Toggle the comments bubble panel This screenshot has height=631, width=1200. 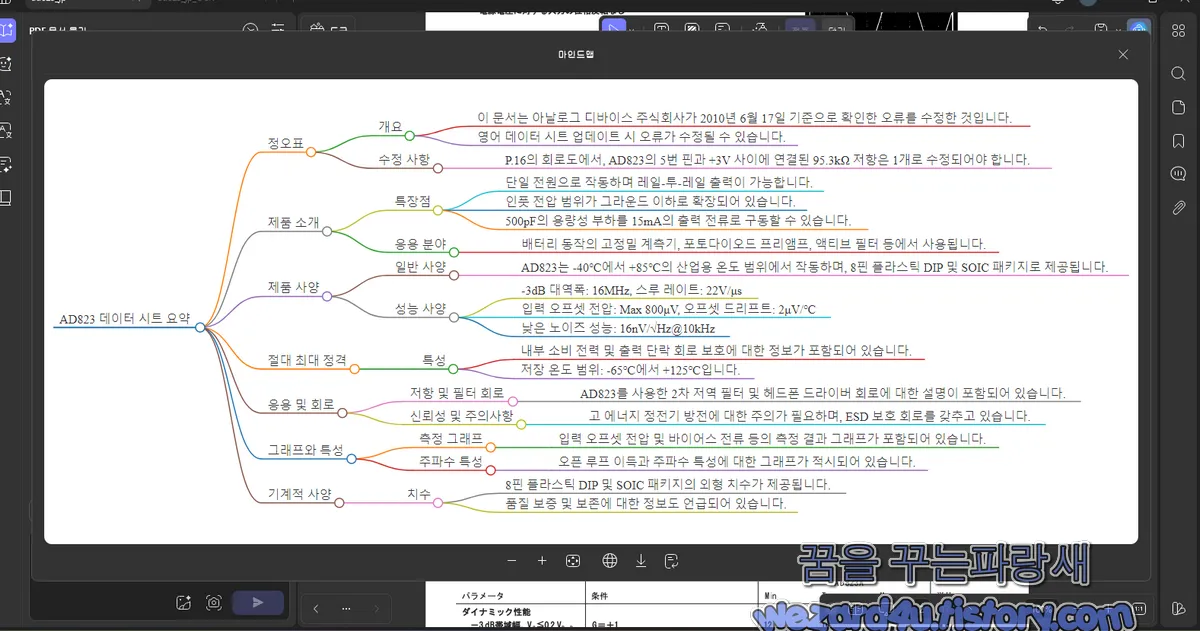click(x=1176, y=175)
